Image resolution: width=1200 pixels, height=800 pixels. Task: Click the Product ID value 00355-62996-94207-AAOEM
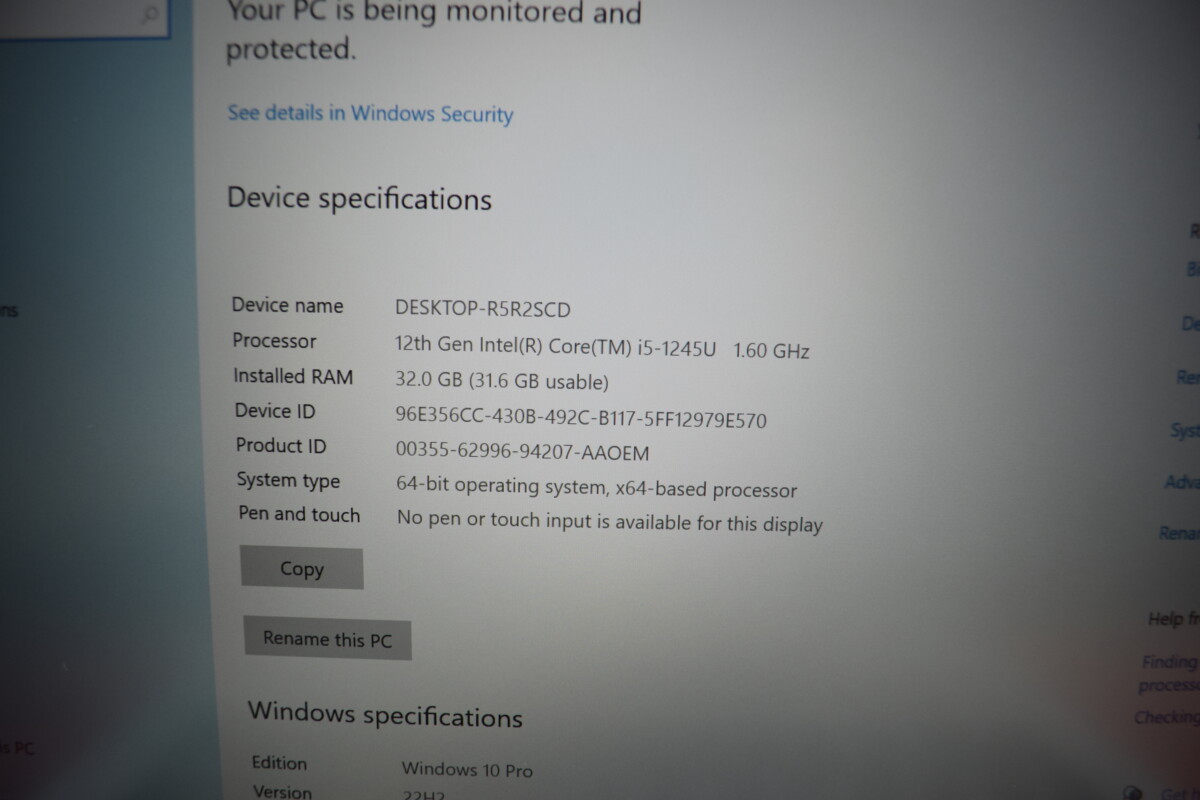point(523,452)
